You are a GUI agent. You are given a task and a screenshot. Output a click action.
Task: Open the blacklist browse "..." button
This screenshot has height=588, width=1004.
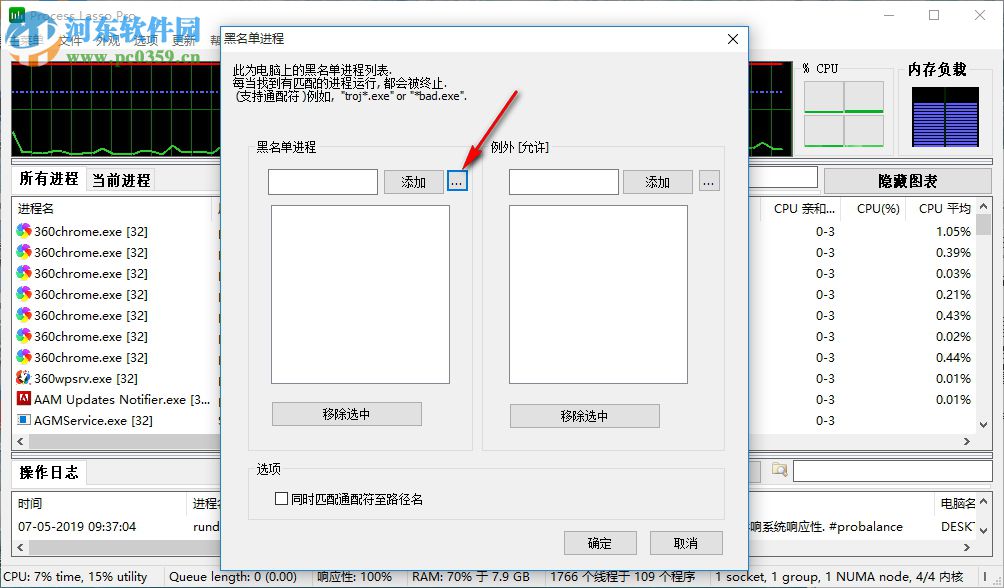(457, 182)
